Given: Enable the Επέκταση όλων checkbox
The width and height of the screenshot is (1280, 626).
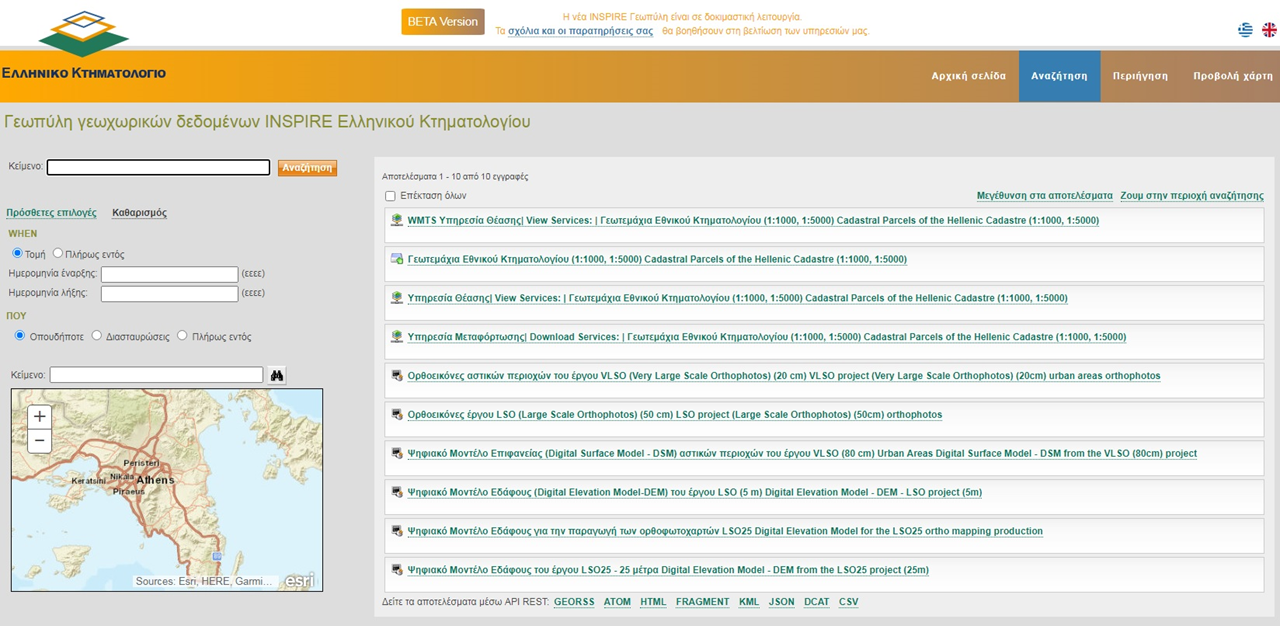Looking at the screenshot, I should pyautogui.click(x=391, y=196).
